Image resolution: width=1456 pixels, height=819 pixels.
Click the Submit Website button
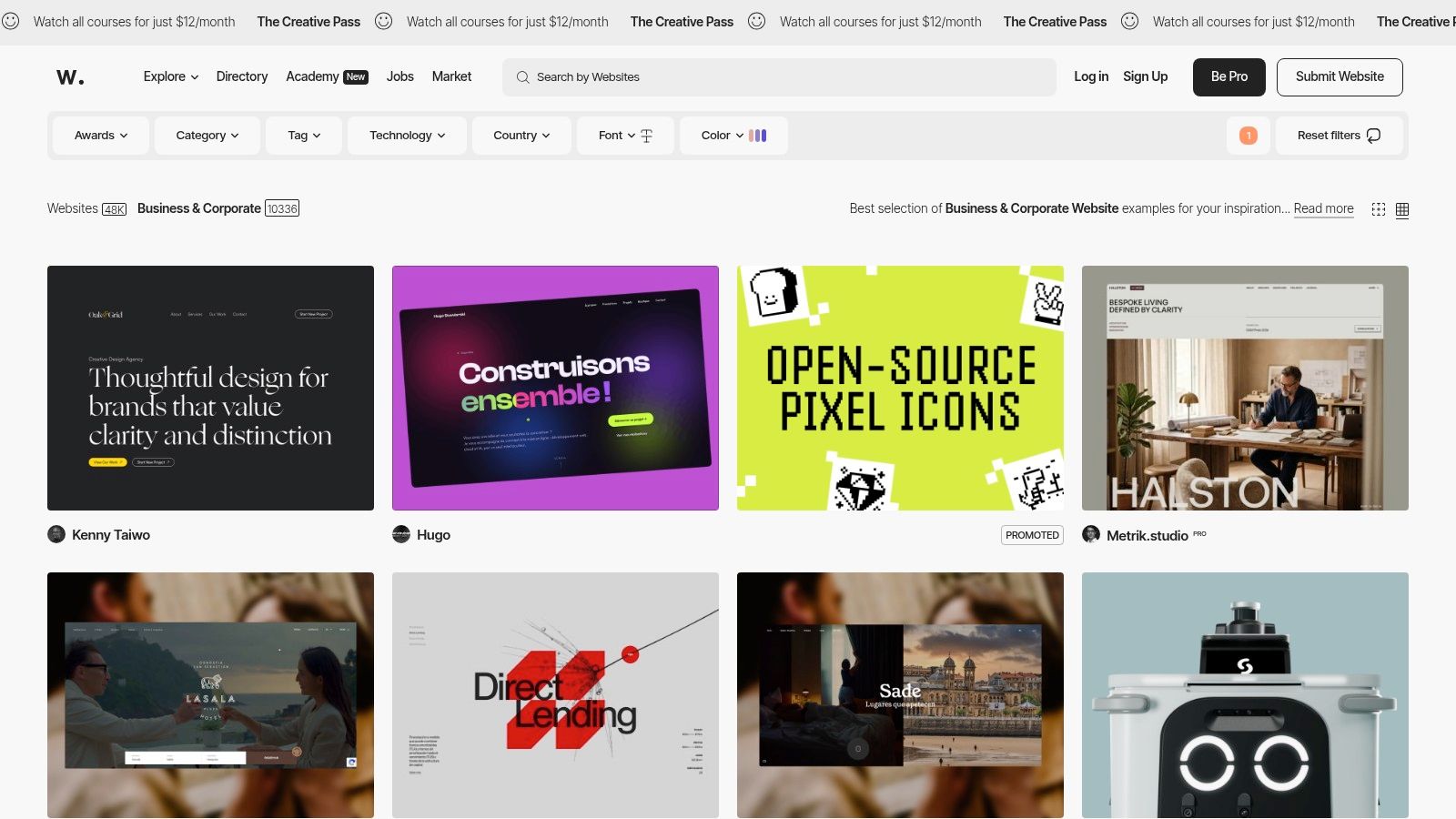tap(1340, 77)
